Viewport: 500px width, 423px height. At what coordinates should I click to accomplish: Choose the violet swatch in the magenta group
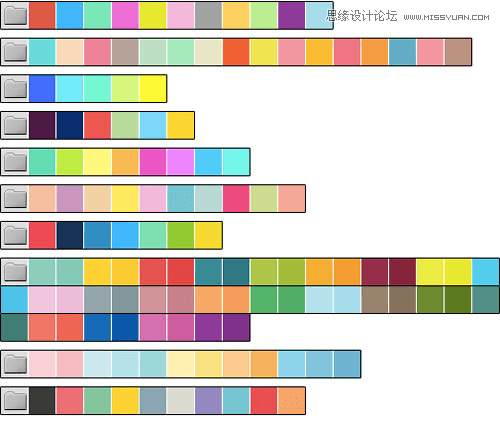point(180,162)
